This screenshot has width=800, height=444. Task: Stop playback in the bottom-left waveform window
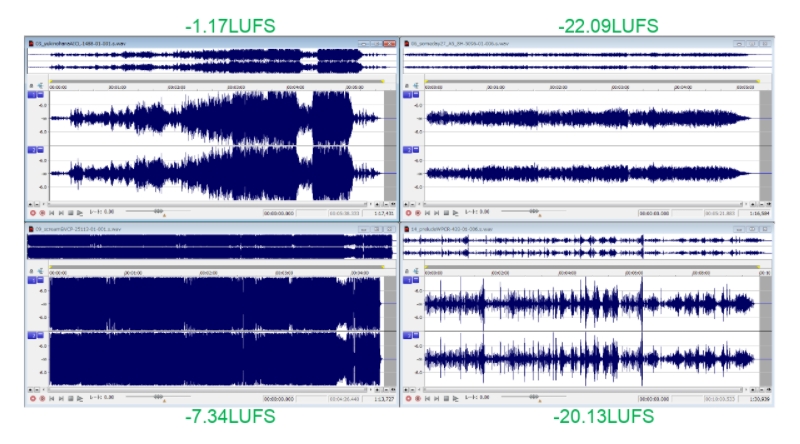pos(71,398)
